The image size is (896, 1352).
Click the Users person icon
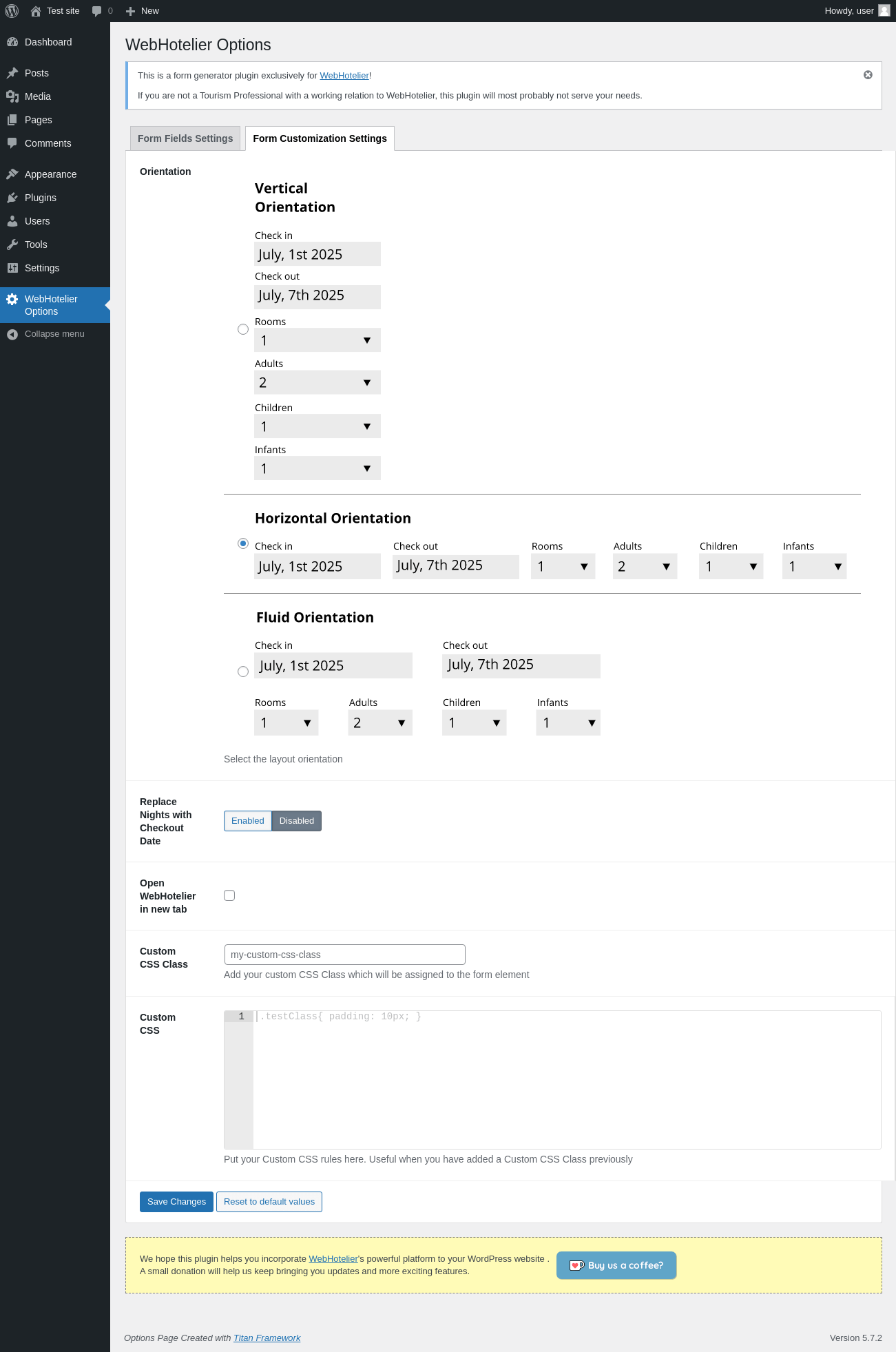pos(12,221)
